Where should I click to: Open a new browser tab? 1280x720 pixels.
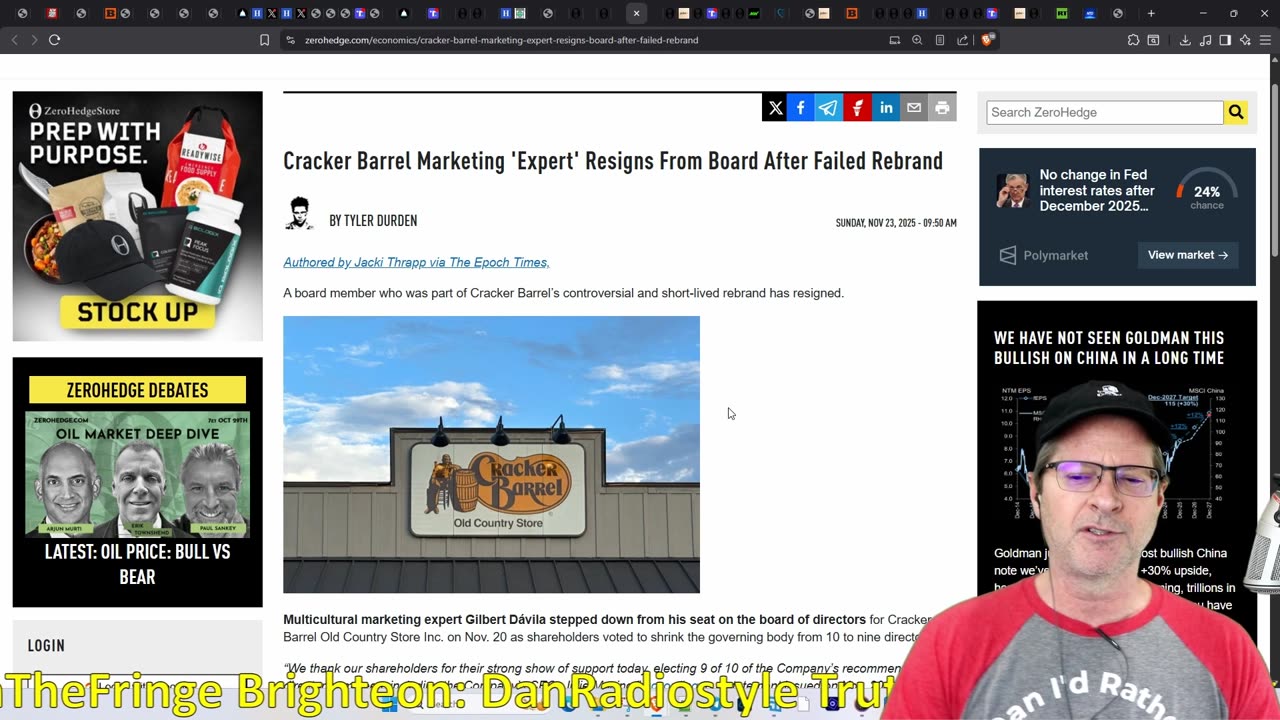tap(1151, 13)
